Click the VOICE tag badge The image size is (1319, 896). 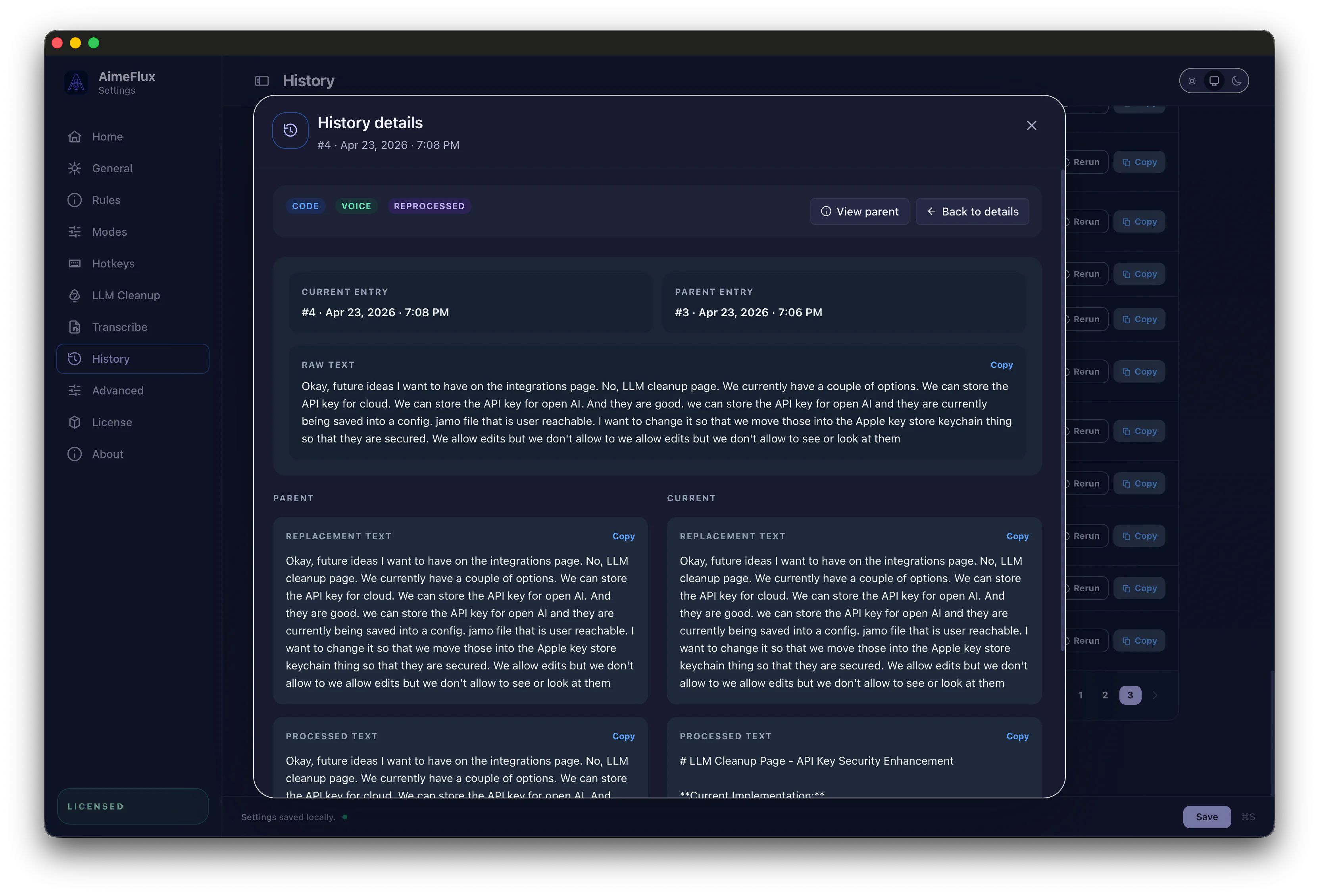(x=356, y=207)
